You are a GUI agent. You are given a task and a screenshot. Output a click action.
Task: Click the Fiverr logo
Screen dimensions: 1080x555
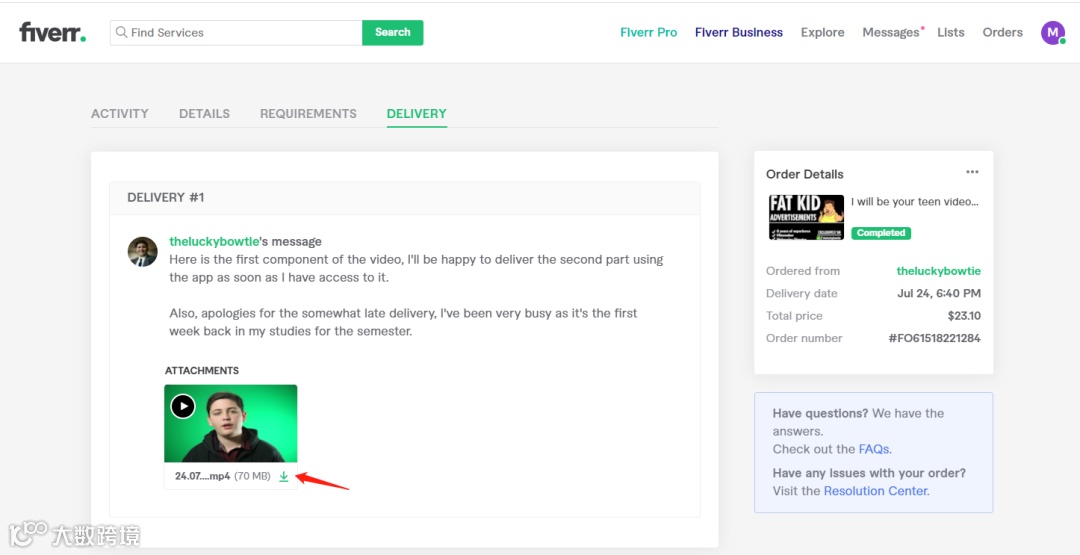(x=53, y=32)
